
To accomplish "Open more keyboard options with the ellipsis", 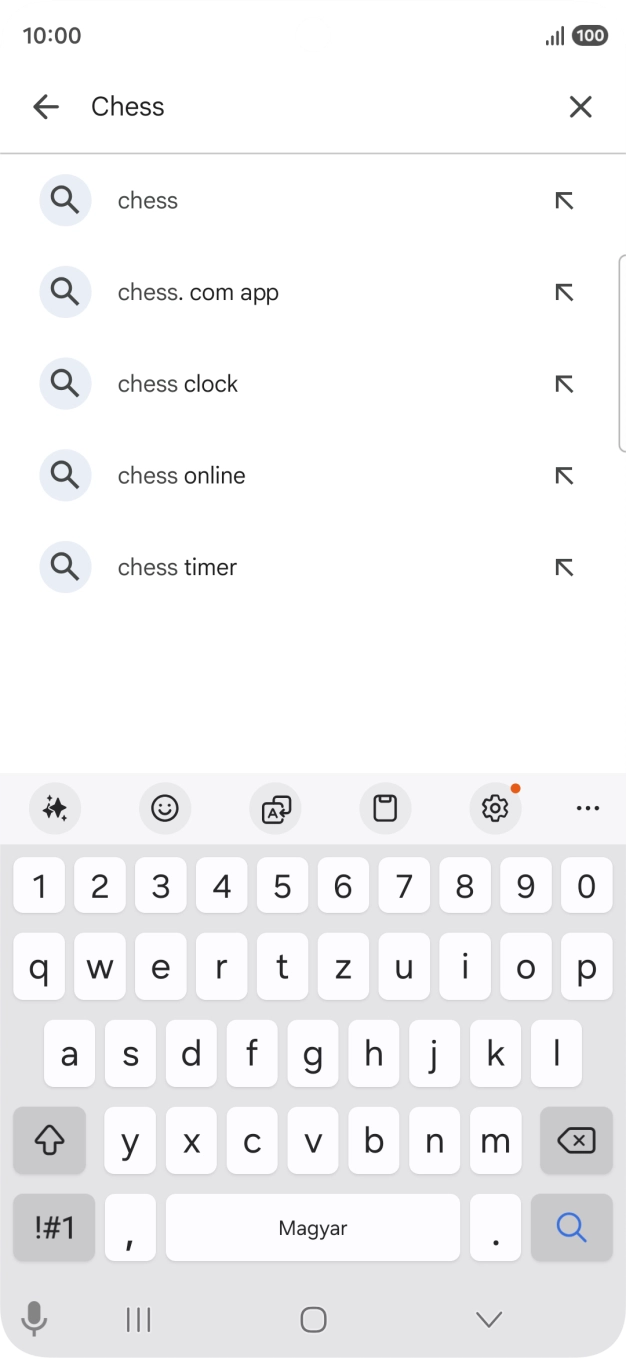I will [588, 808].
